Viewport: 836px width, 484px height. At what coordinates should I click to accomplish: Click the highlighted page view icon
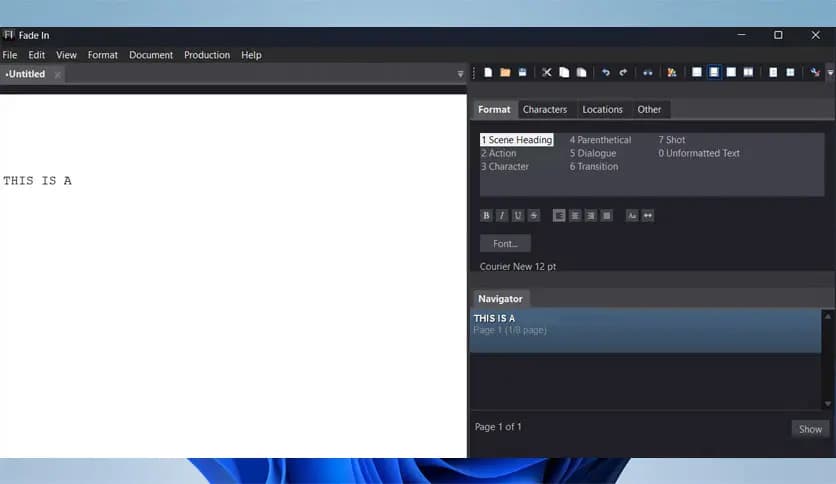click(714, 72)
